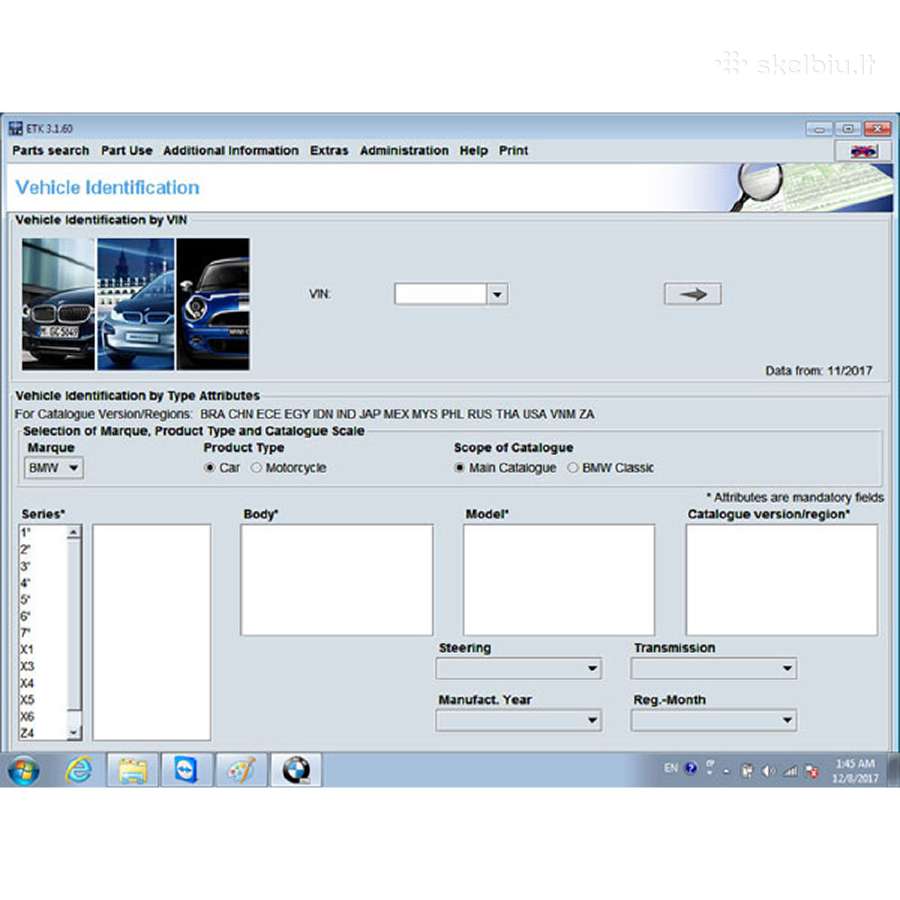Select series 7' in Series list
900x900 pixels.
click(x=43, y=633)
